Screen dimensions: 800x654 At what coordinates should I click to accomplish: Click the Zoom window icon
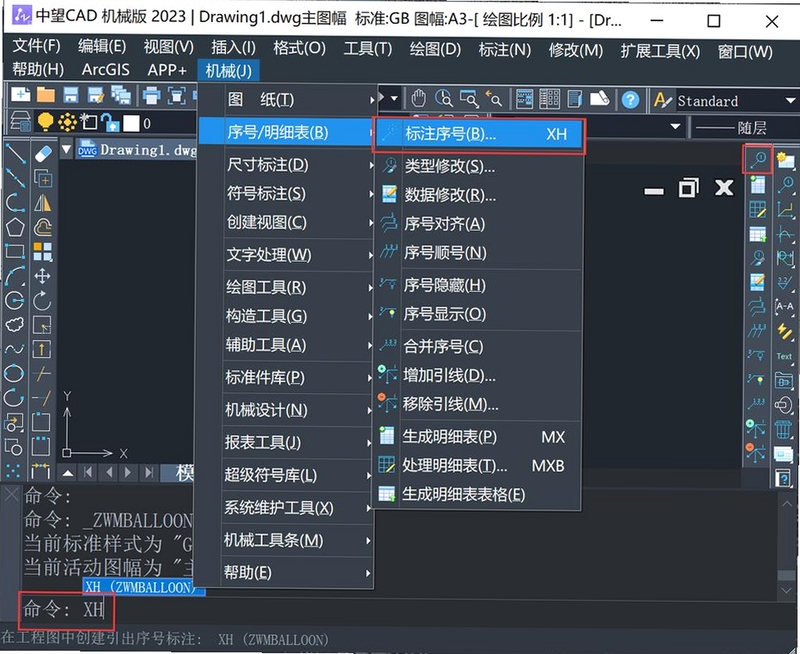(469, 99)
